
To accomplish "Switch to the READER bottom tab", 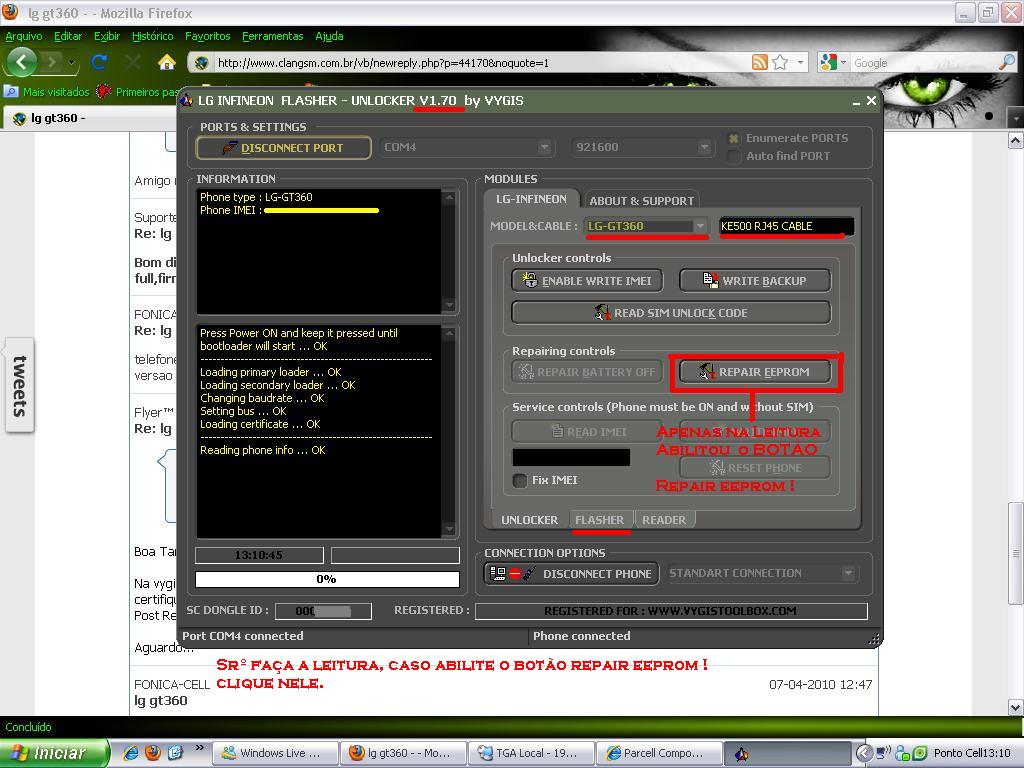I will [664, 520].
